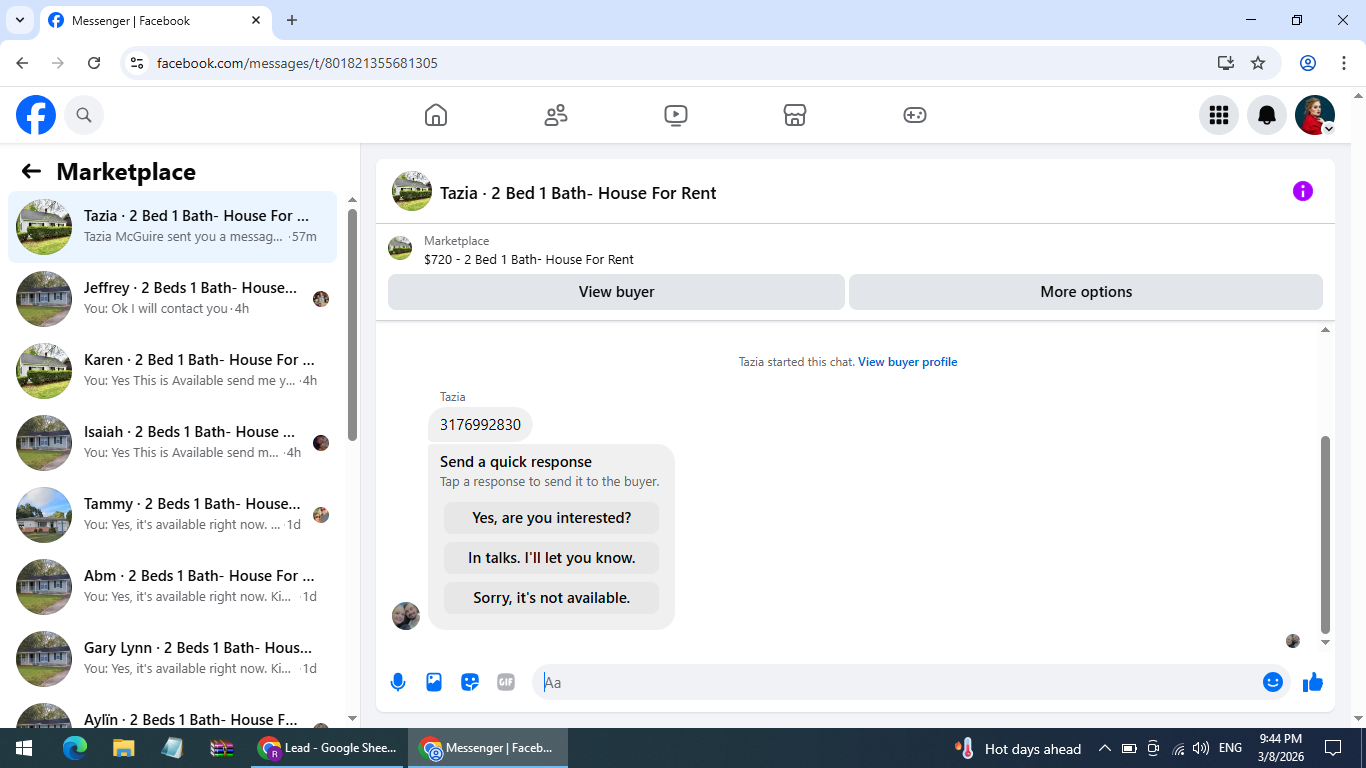
Task: Select the Messenger | Facebook browser tab
Action: [155, 20]
